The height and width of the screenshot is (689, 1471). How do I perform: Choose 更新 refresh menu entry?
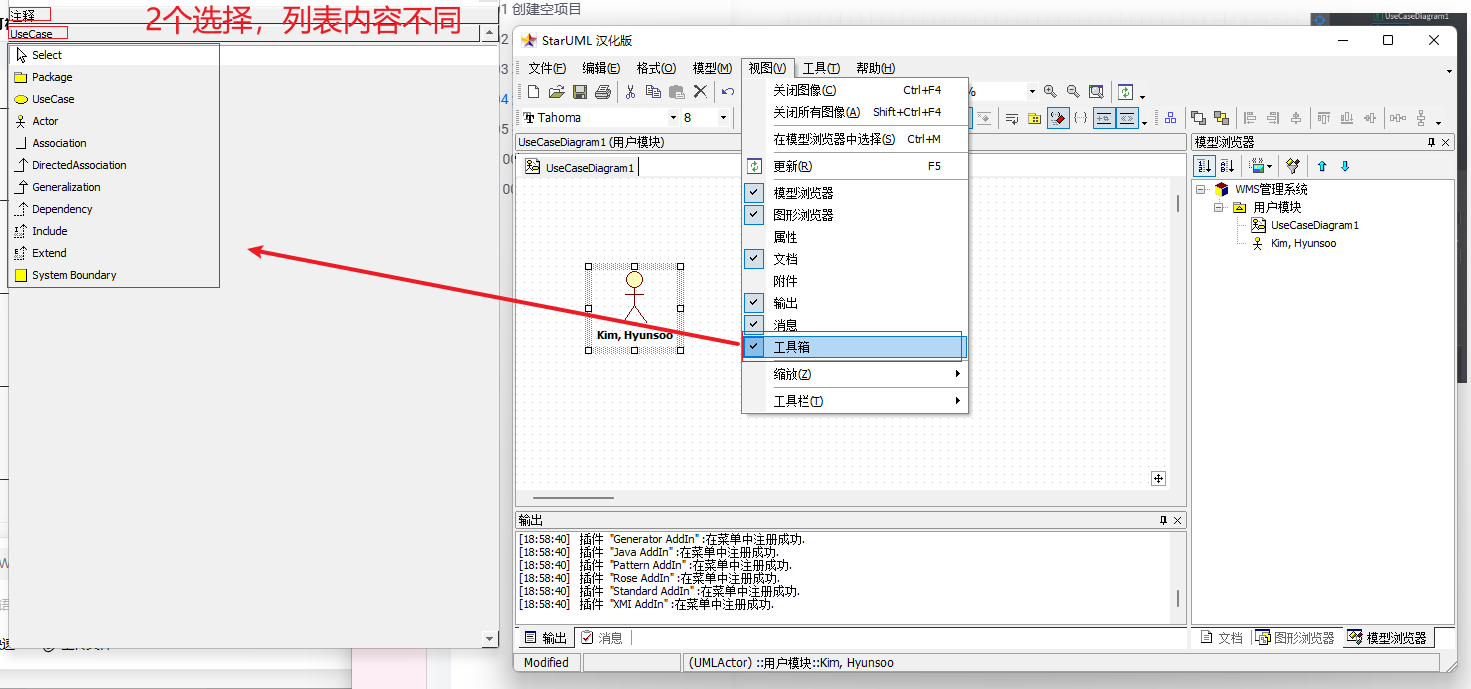pos(854,166)
